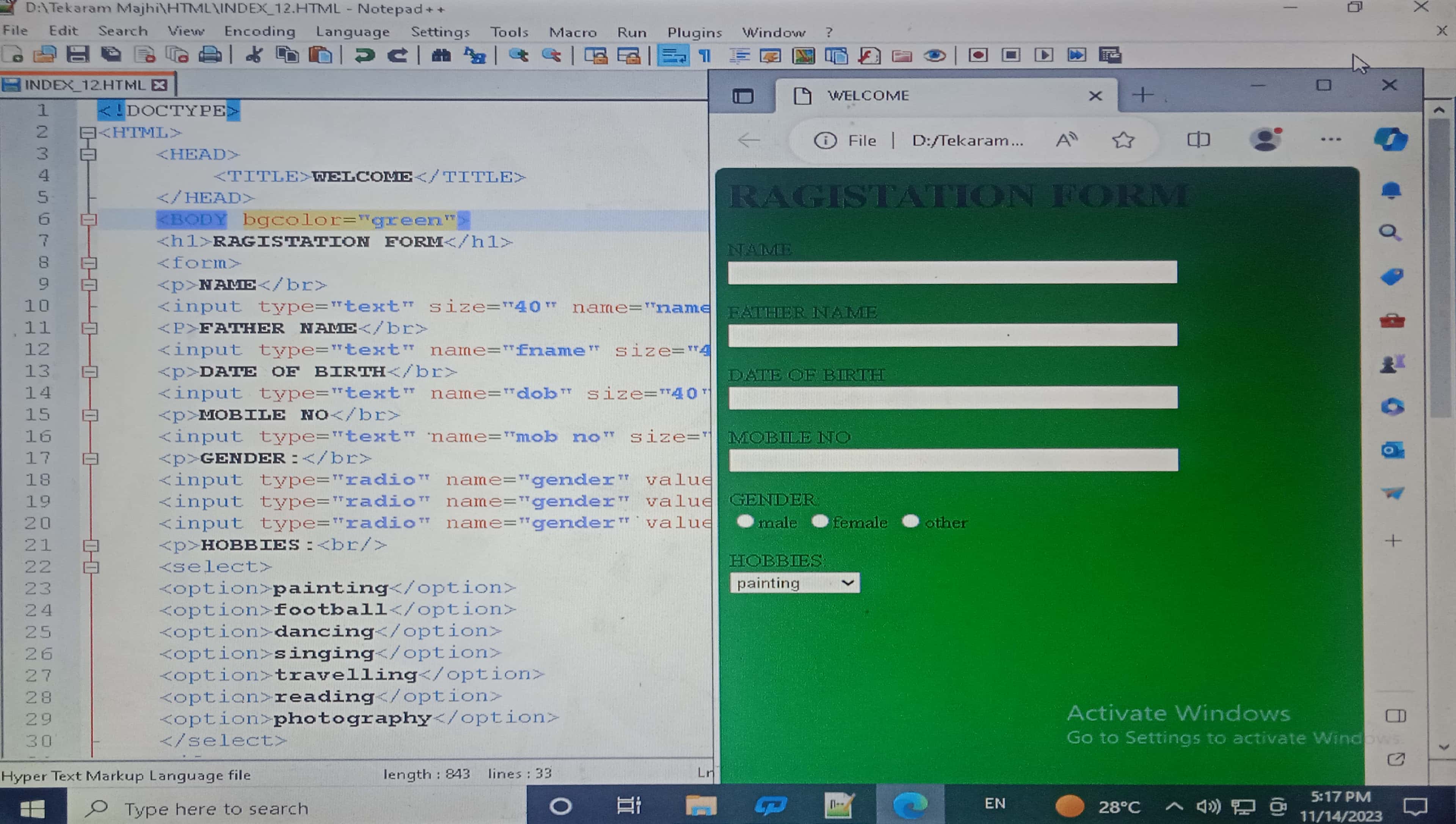Open the Encoding menu
1456x824 pixels.
tap(259, 31)
